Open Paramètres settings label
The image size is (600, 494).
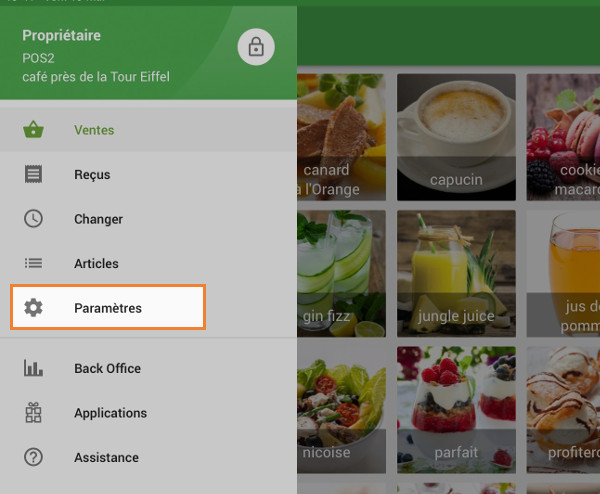(108, 308)
